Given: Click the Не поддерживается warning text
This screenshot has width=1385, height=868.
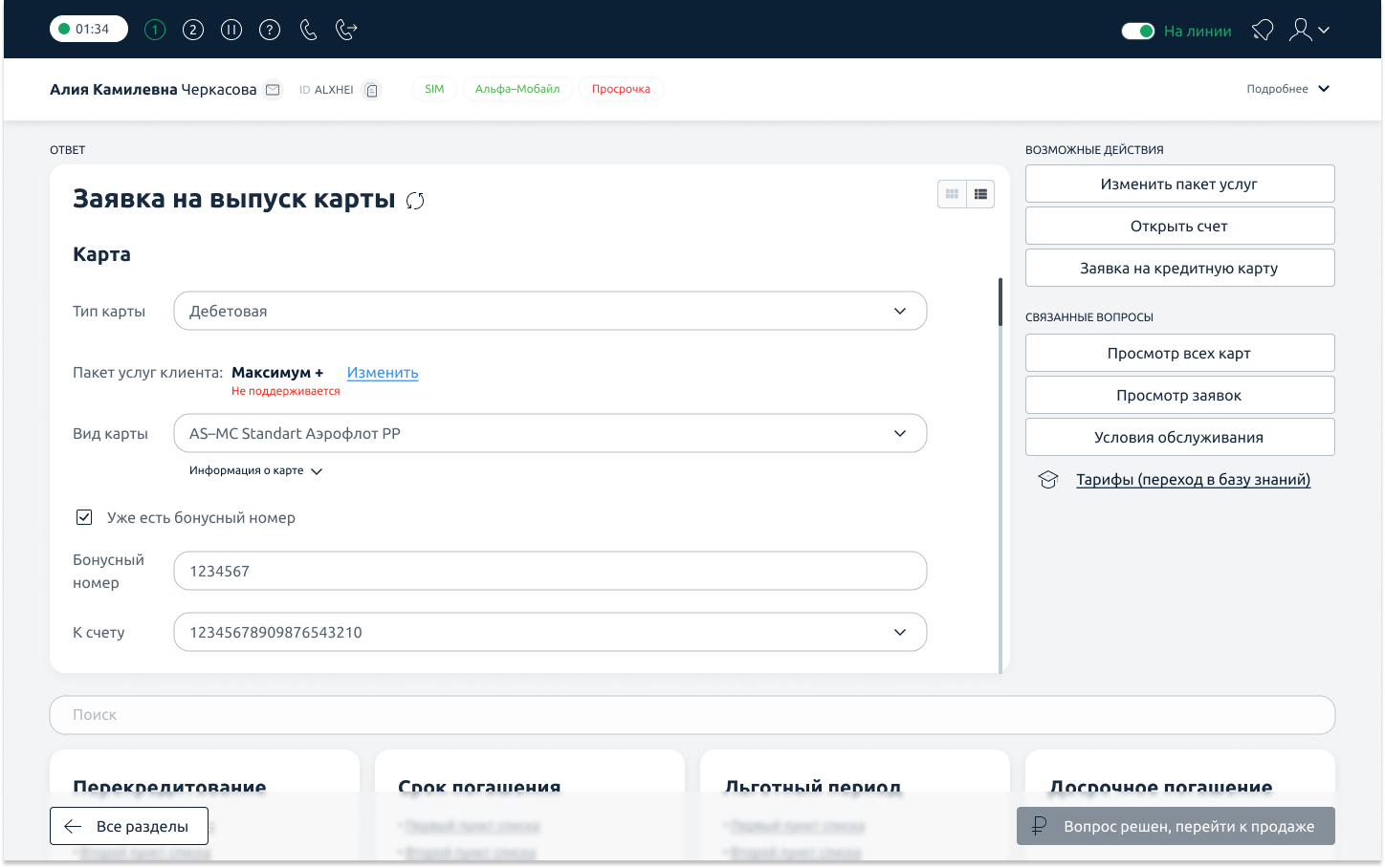Looking at the screenshot, I should [x=285, y=391].
